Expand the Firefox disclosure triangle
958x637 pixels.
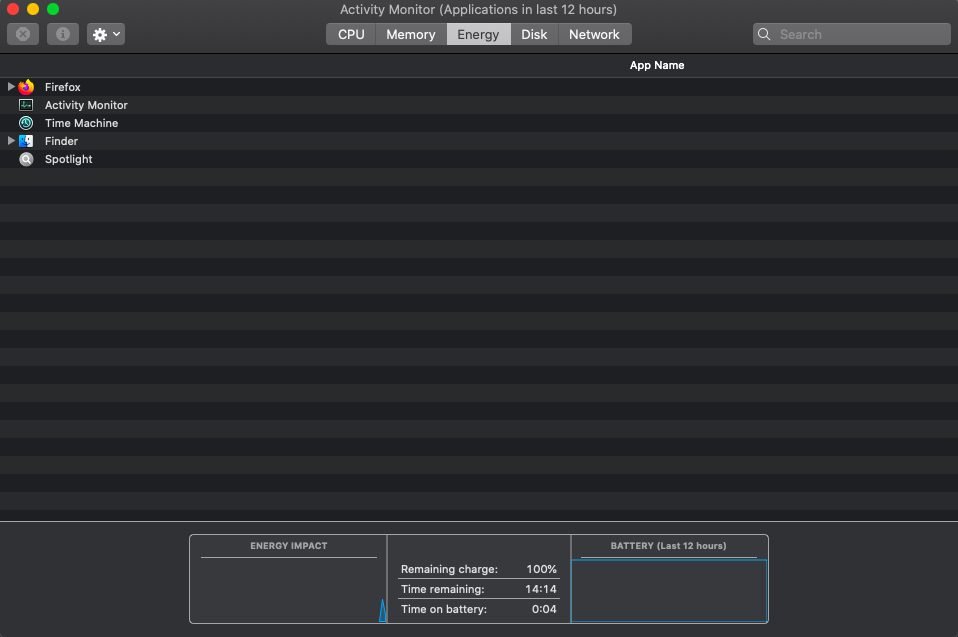(x=10, y=87)
